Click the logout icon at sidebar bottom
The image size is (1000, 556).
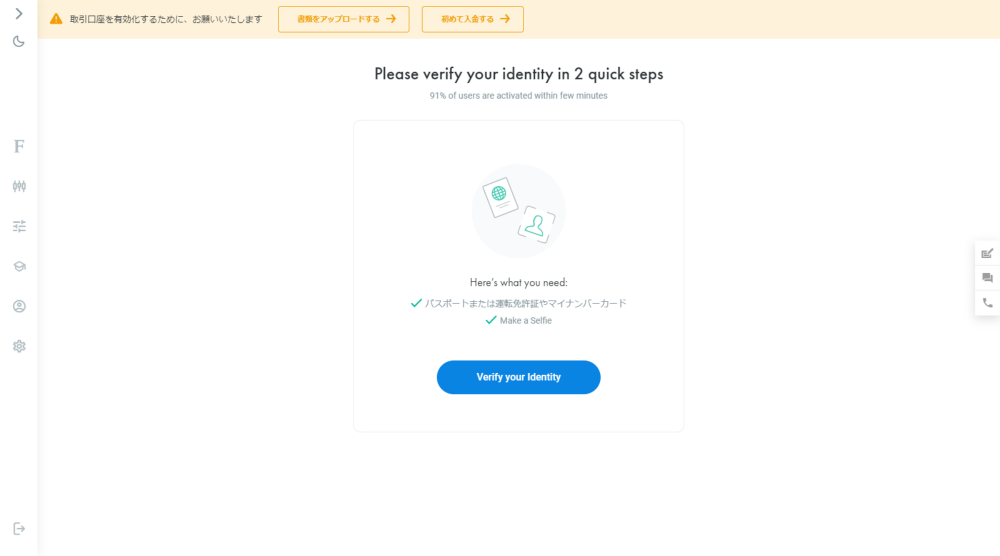pos(19,529)
